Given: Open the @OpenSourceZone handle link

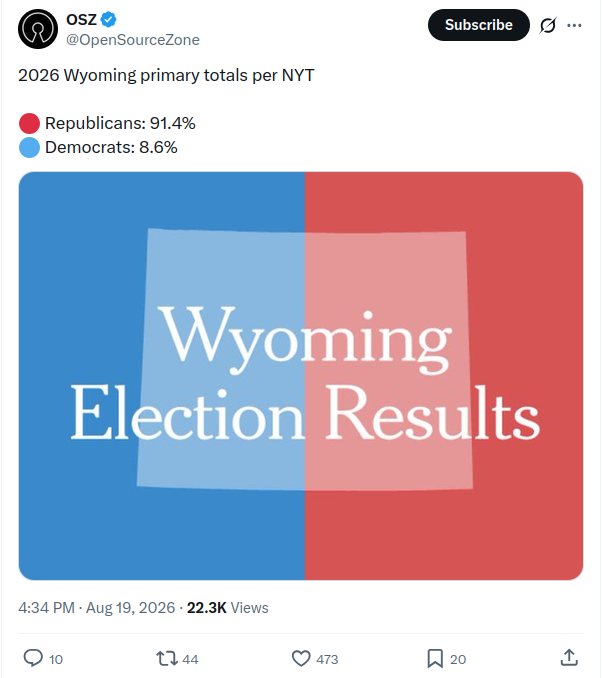Looking at the screenshot, I should pos(133,40).
